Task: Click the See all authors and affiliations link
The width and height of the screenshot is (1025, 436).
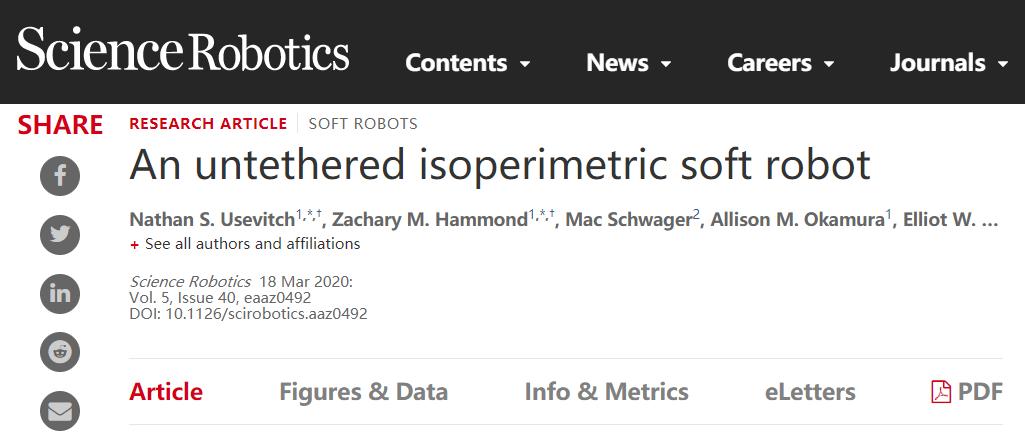Action: [252, 244]
